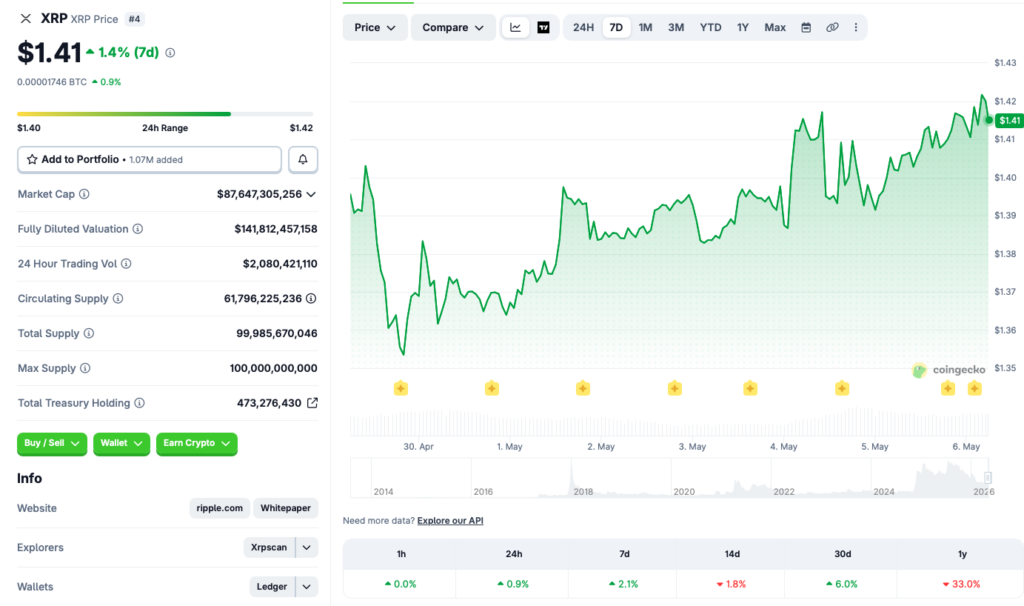Image resolution: width=1024 pixels, height=606 pixels.
Task: Click the 7d column value 2.1%
Action: (x=623, y=584)
